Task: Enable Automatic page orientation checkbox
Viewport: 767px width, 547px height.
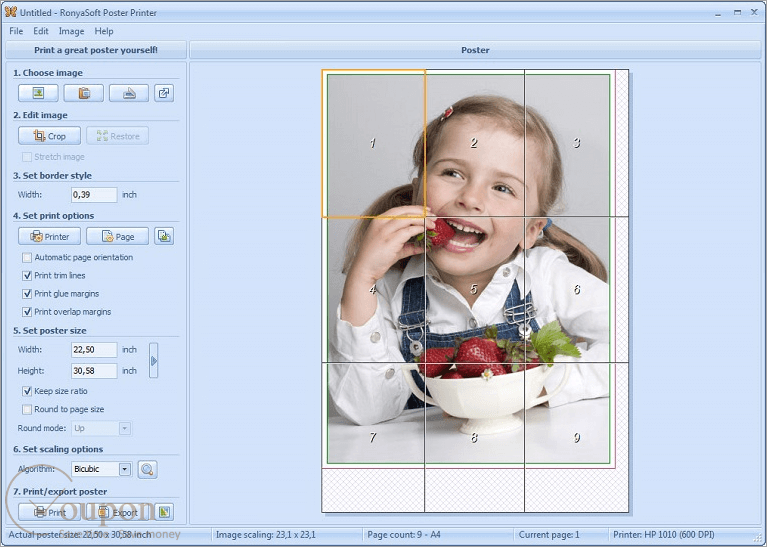Action: (x=27, y=257)
